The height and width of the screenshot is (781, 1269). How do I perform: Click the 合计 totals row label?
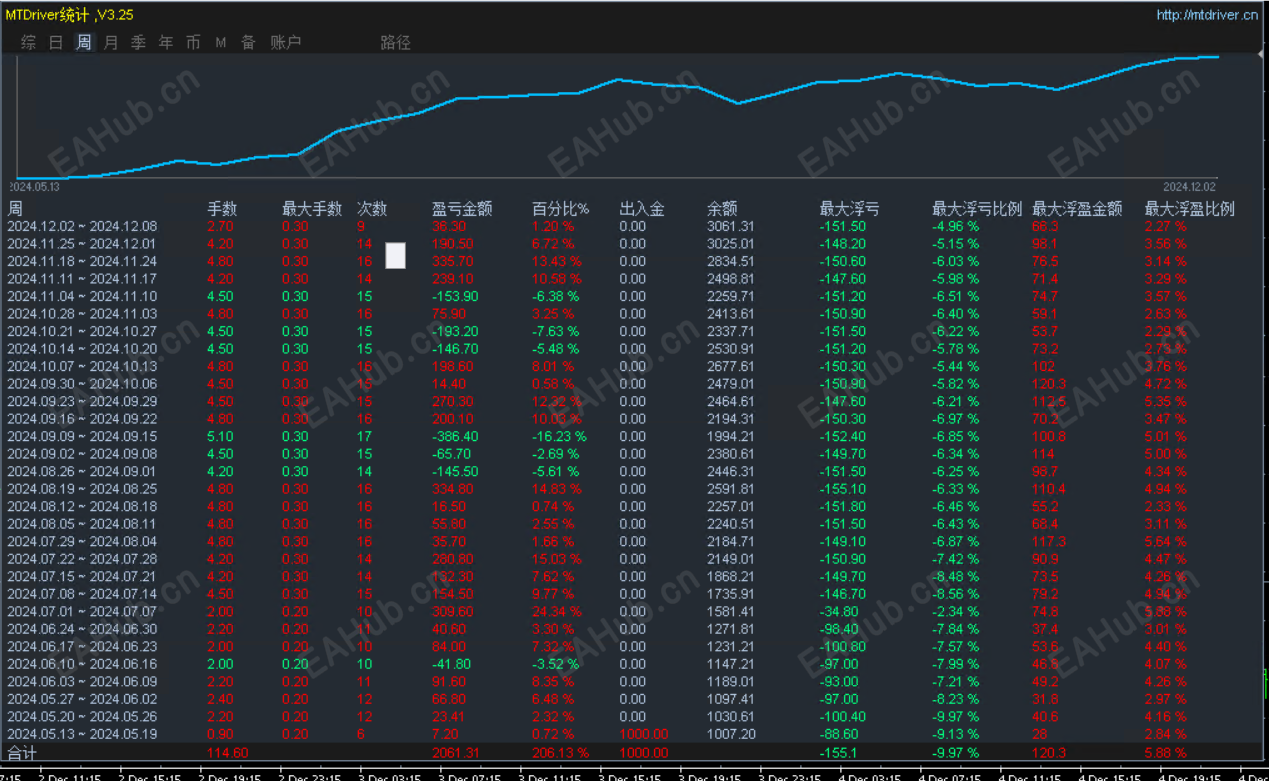pyautogui.click(x=22, y=752)
